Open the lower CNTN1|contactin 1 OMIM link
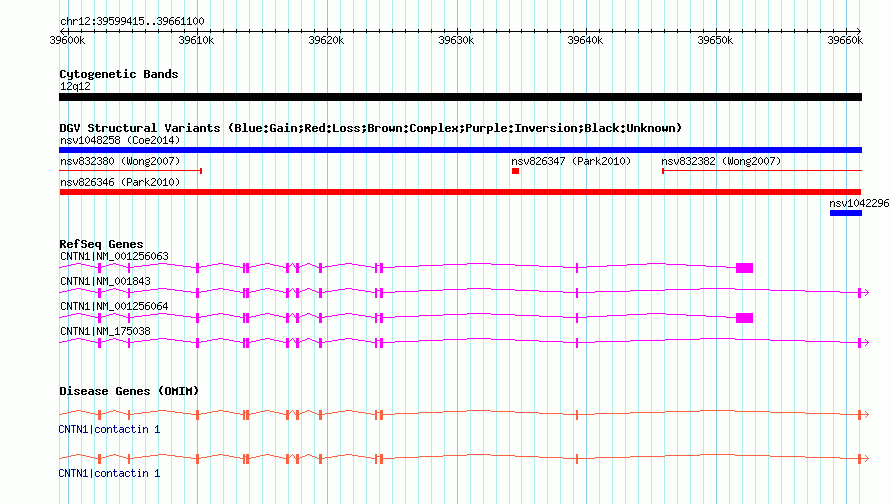This screenshot has height=504, width=890. 109,473
